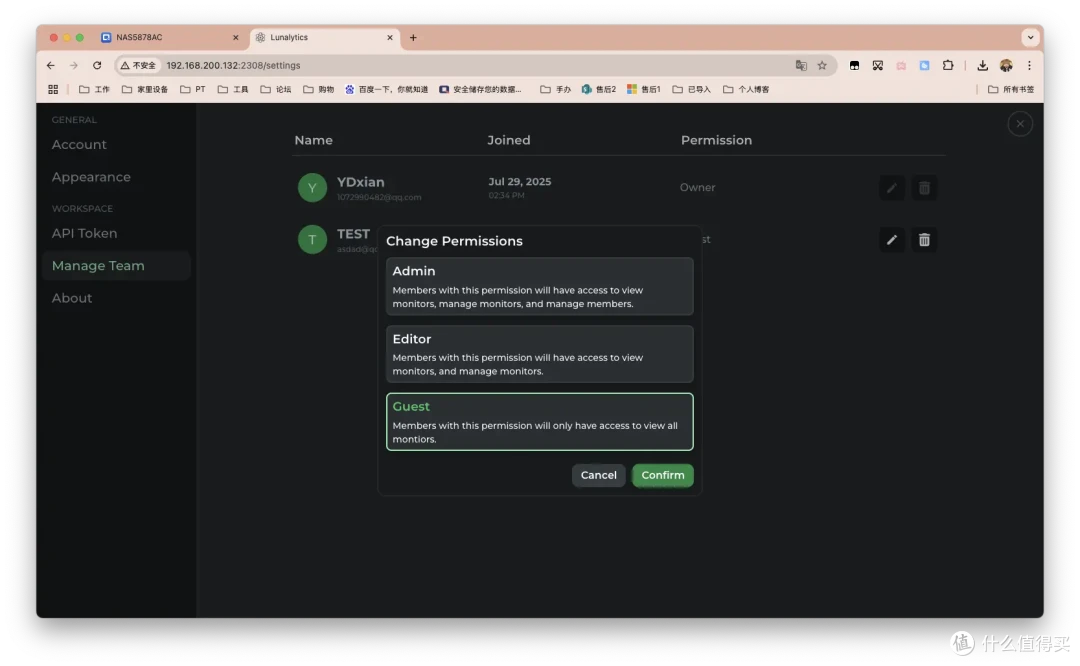Select the Admin permission option
The width and height of the screenshot is (1080, 666).
click(539, 287)
